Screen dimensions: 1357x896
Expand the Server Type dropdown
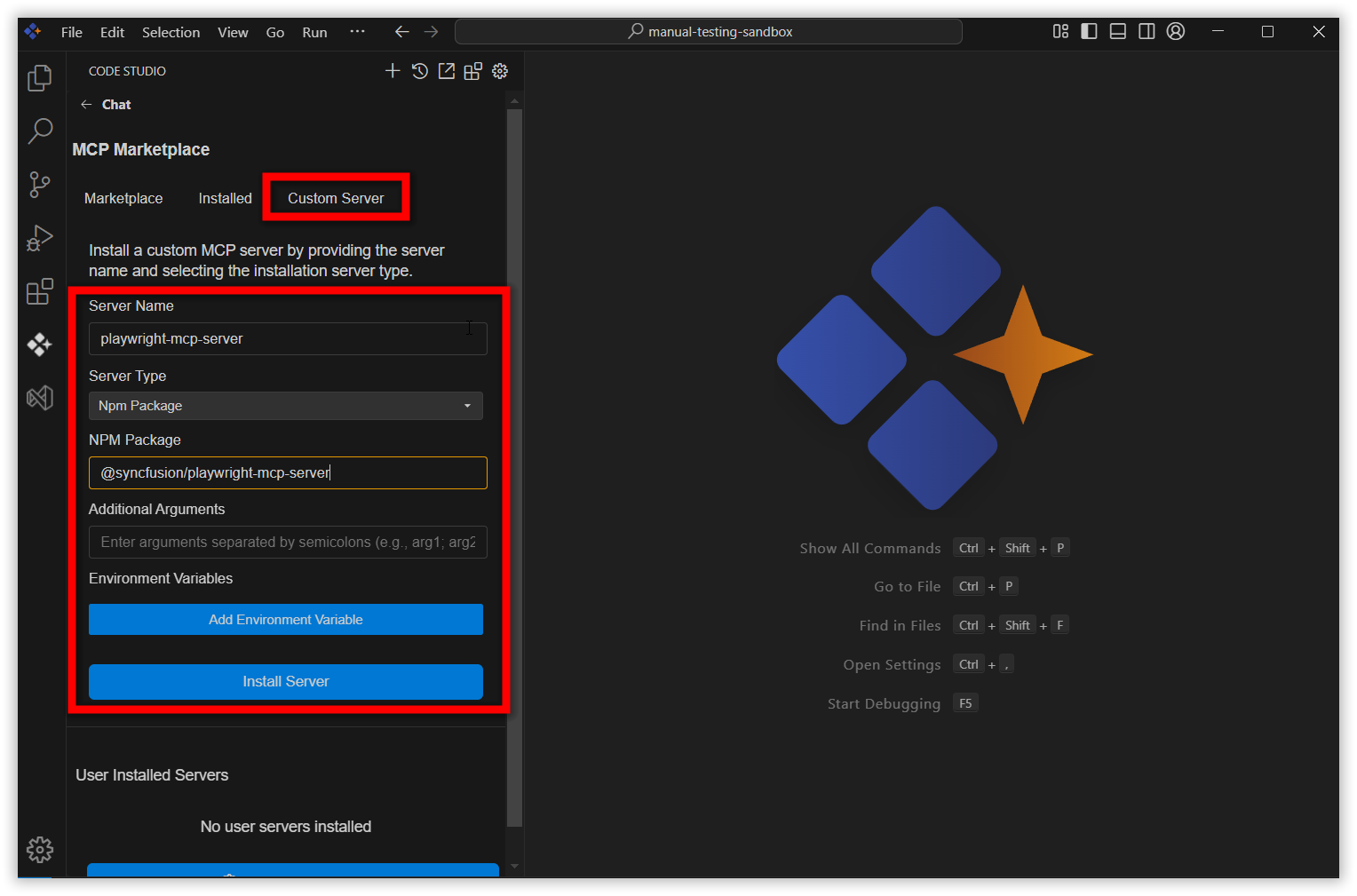(x=286, y=406)
